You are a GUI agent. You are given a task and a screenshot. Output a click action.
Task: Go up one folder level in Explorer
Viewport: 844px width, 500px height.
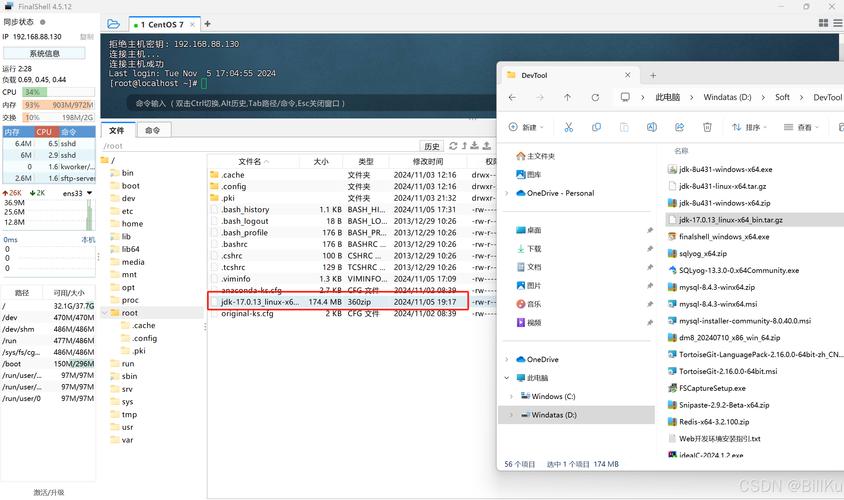coord(567,97)
